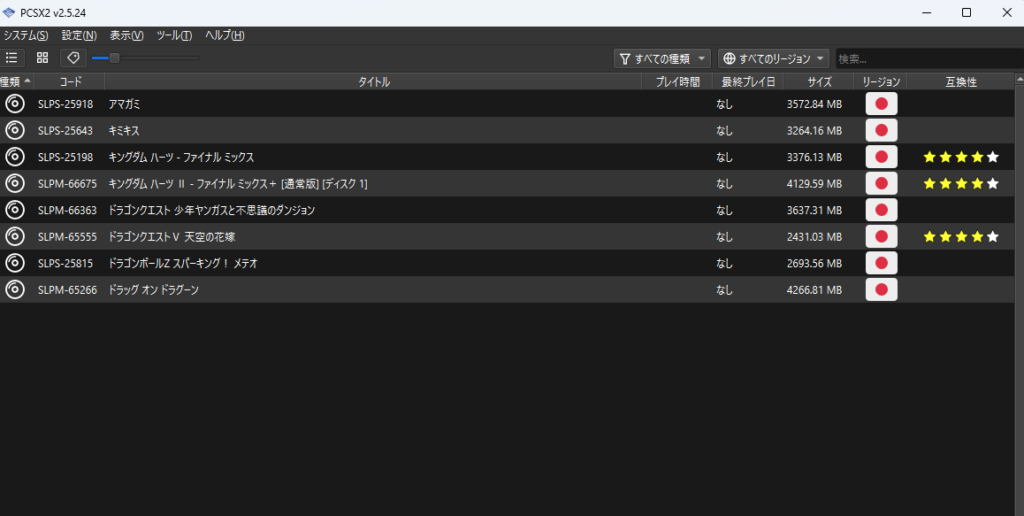Select ドラゴンクエスト 少年ヤンガスと不思議のダンジョン title
Image resolution: width=1024 pixels, height=516 pixels.
tap(212, 210)
